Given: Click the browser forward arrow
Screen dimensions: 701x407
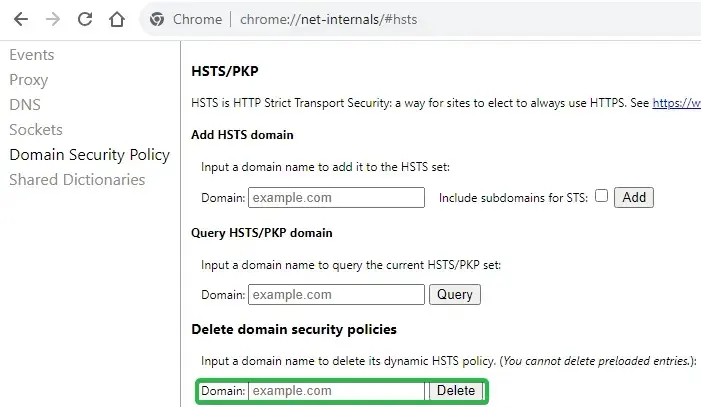Looking at the screenshot, I should click(x=53, y=19).
